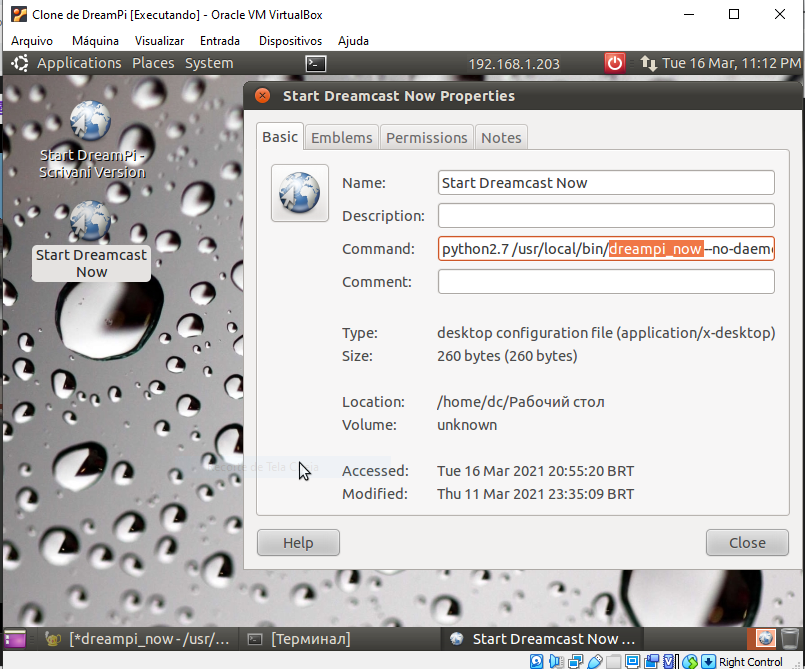The height and width of the screenshot is (669, 805).
Task: Click the VirtualBox display status icon
Action: point(632,661)
